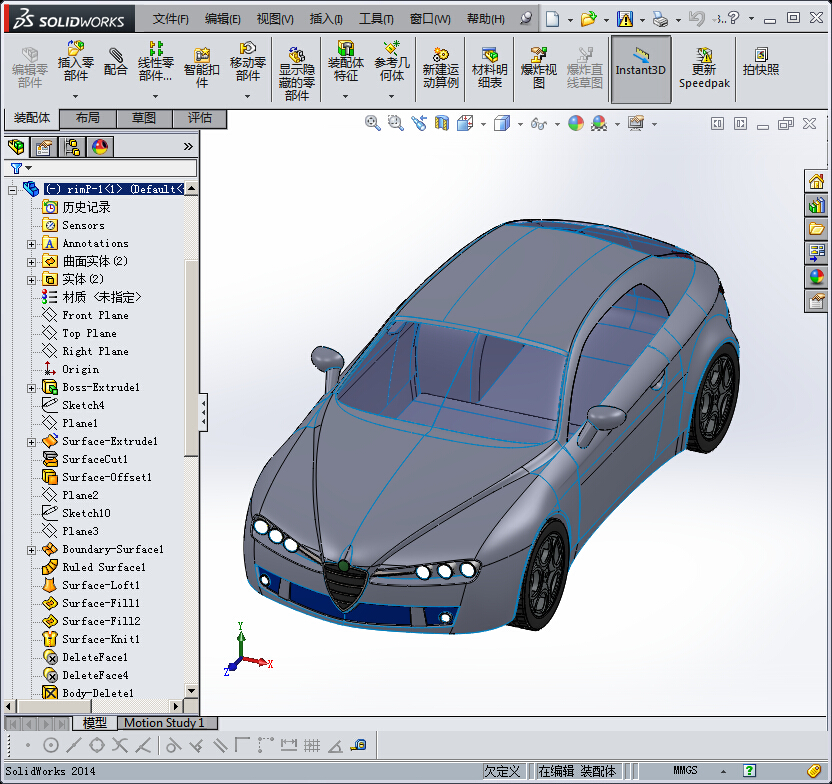Switch to the Motion Study 1 tab
832x784 pixels.
164,723
